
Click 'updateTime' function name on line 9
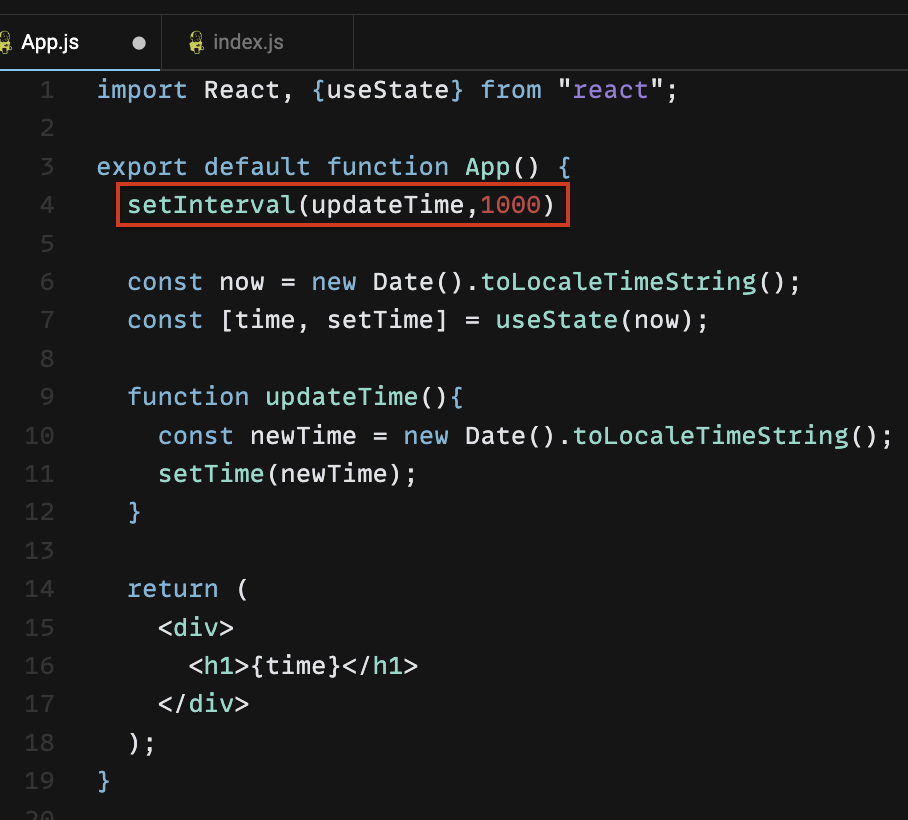[342, 397]
